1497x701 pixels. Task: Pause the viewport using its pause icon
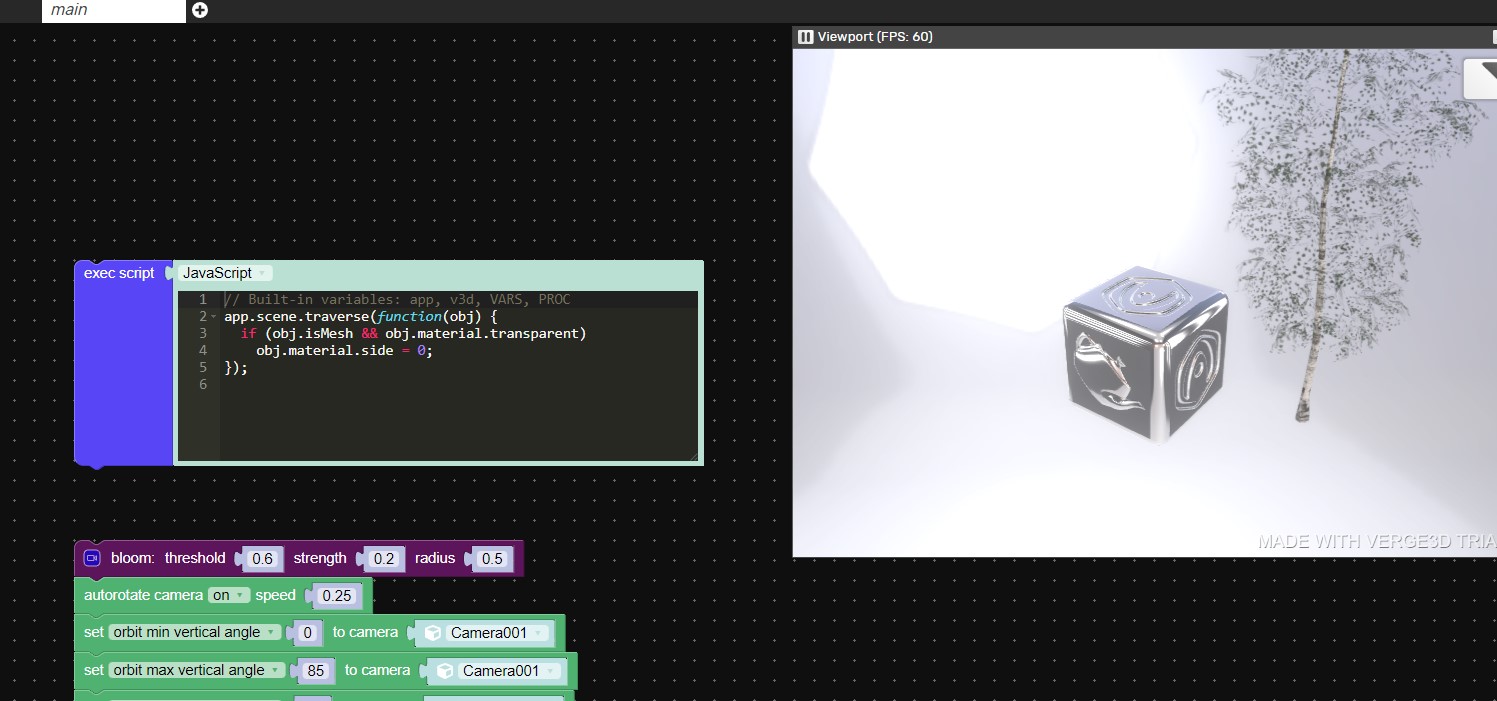(805, 37)
